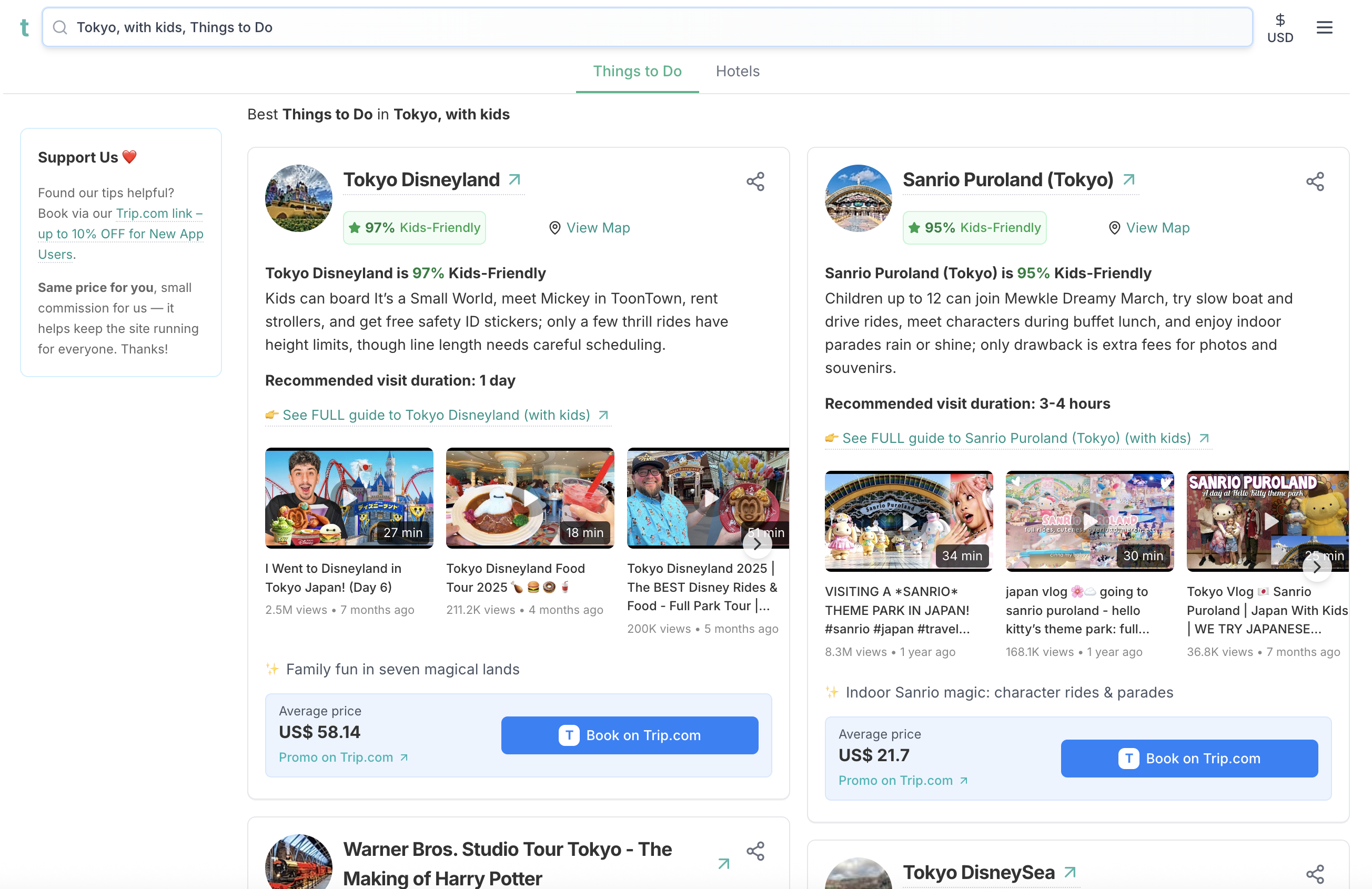The height and width of the screenshot is (889, 1372).
Task: Book Sanrio Puroland on Trip.com
Action: point(1189,758)
